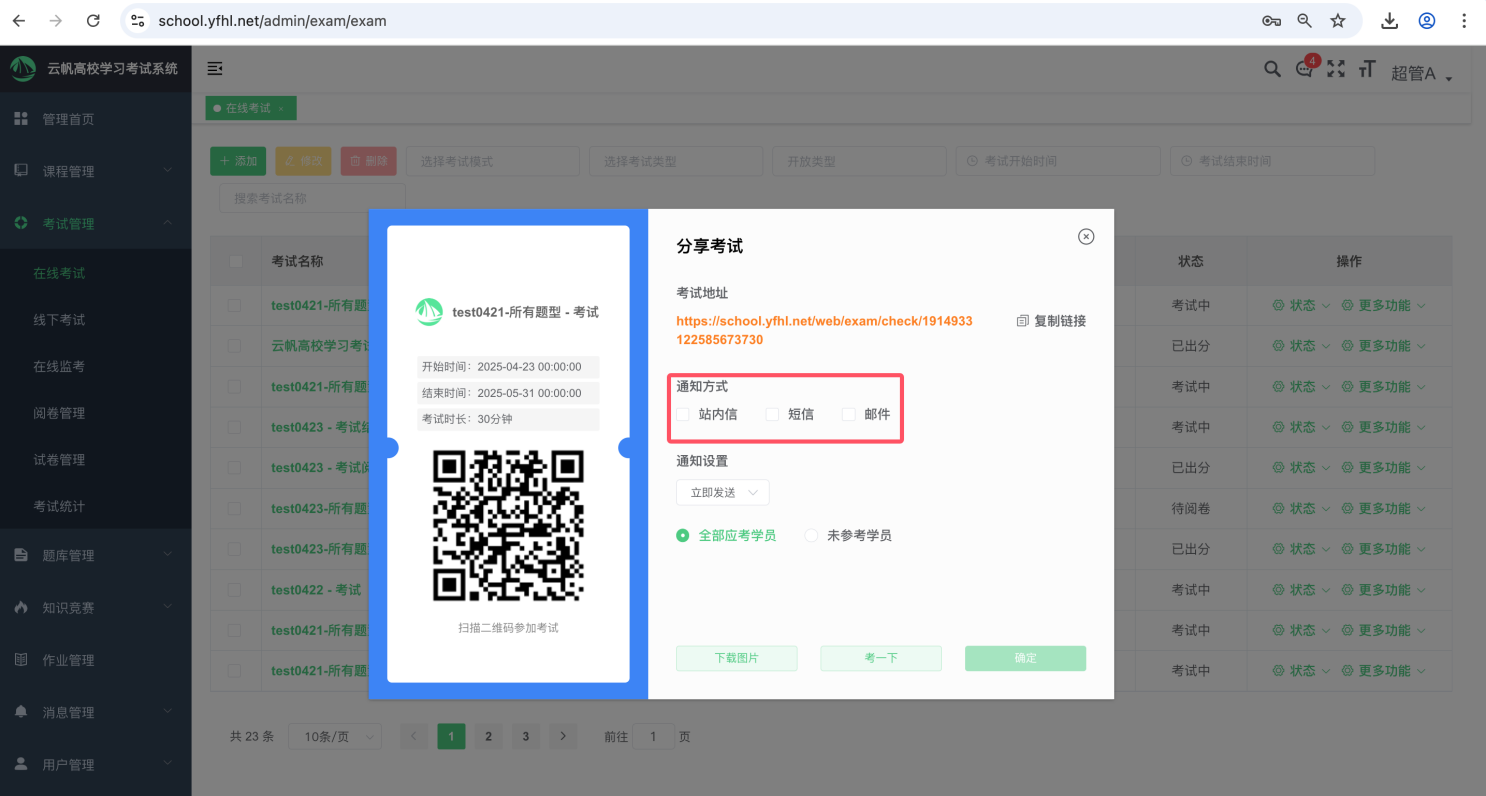Screen dimensions: 1486x796
Task: Click the 云帆 logo in sidebar header
Action: point(23,69)
